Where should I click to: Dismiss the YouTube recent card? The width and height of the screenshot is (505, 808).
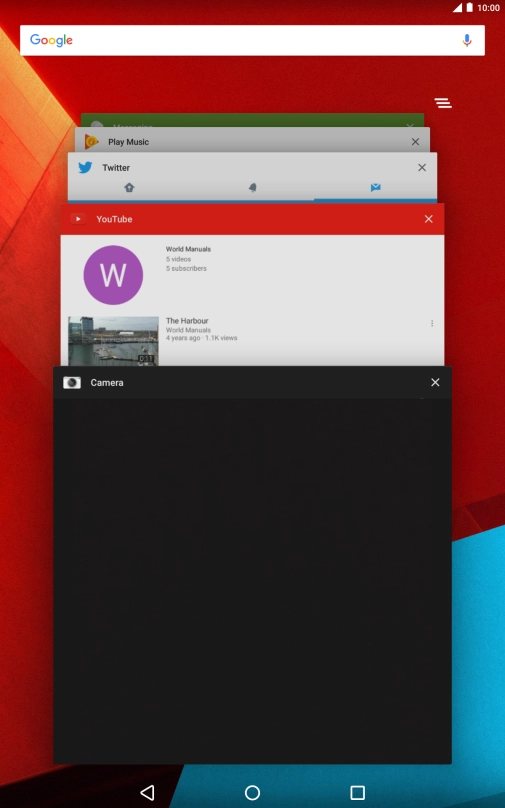pos(429,219)
